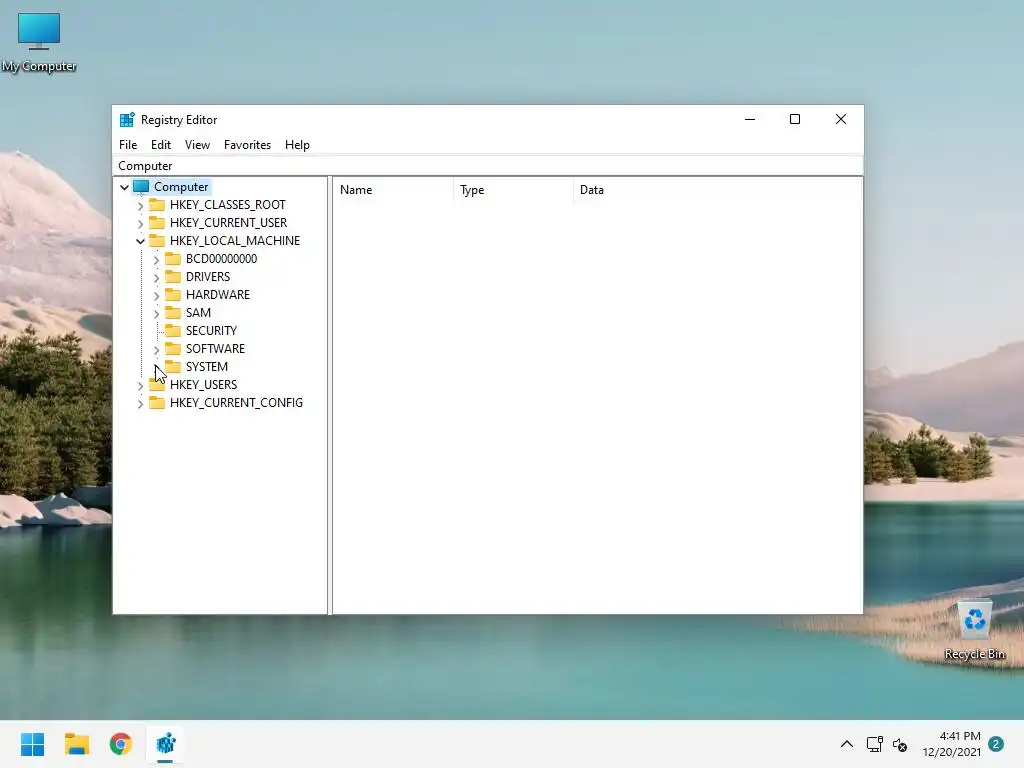Open File Explorer from the taskbar
Image resolution: width=1024 pixels, height=768 pixels.
point(76,744)
